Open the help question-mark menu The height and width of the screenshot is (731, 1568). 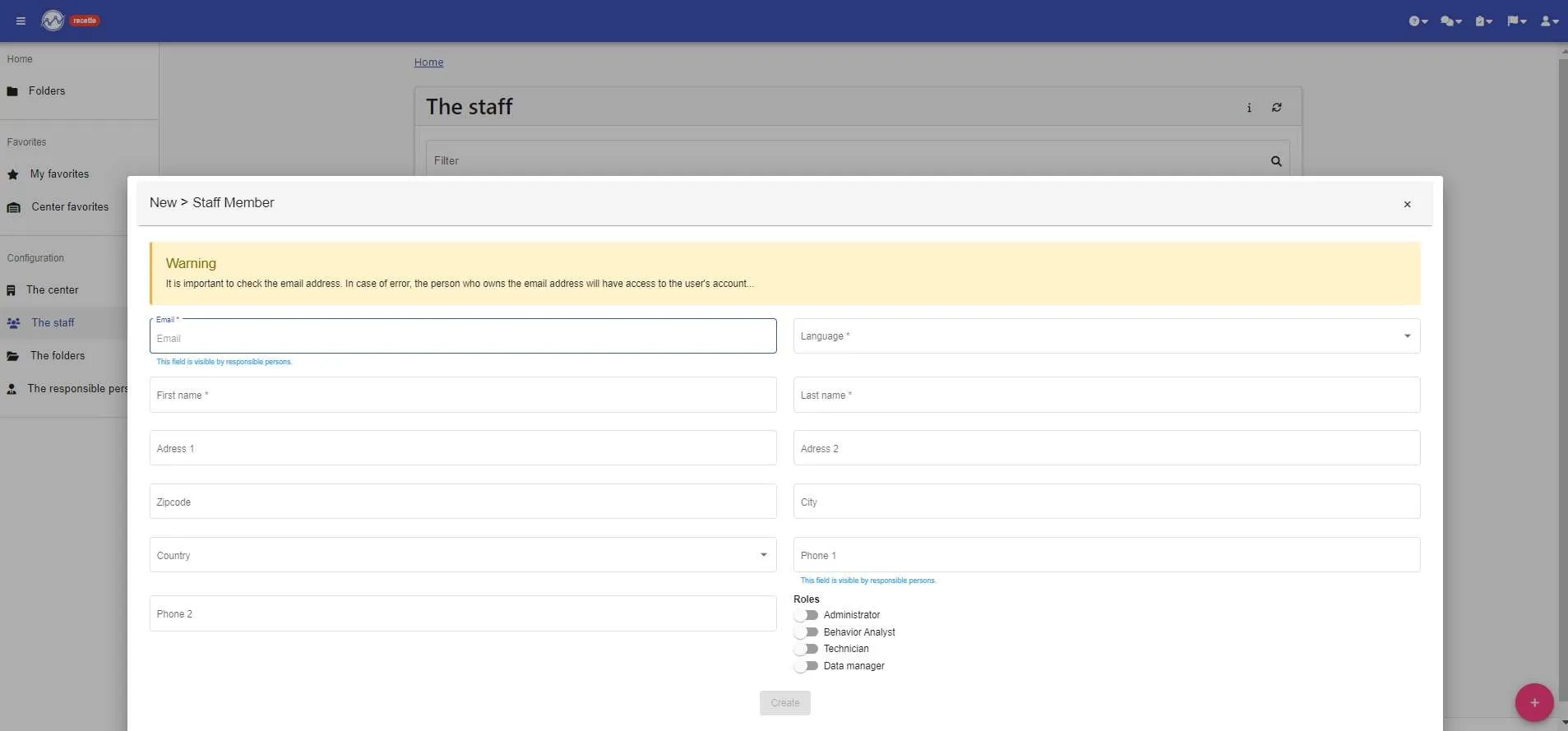click(1418, 21)
